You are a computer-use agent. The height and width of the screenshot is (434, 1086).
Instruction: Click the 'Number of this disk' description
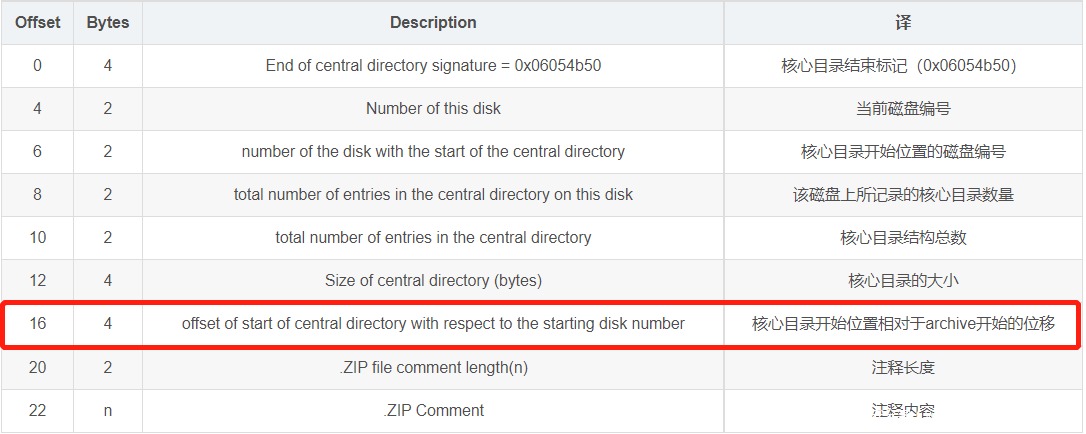click(433, 109)
